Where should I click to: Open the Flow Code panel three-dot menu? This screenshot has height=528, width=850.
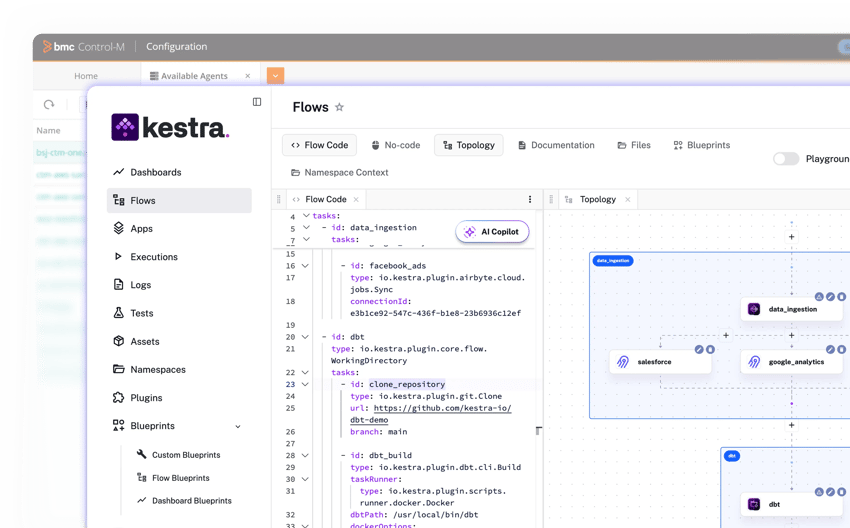tap(530, 199)
